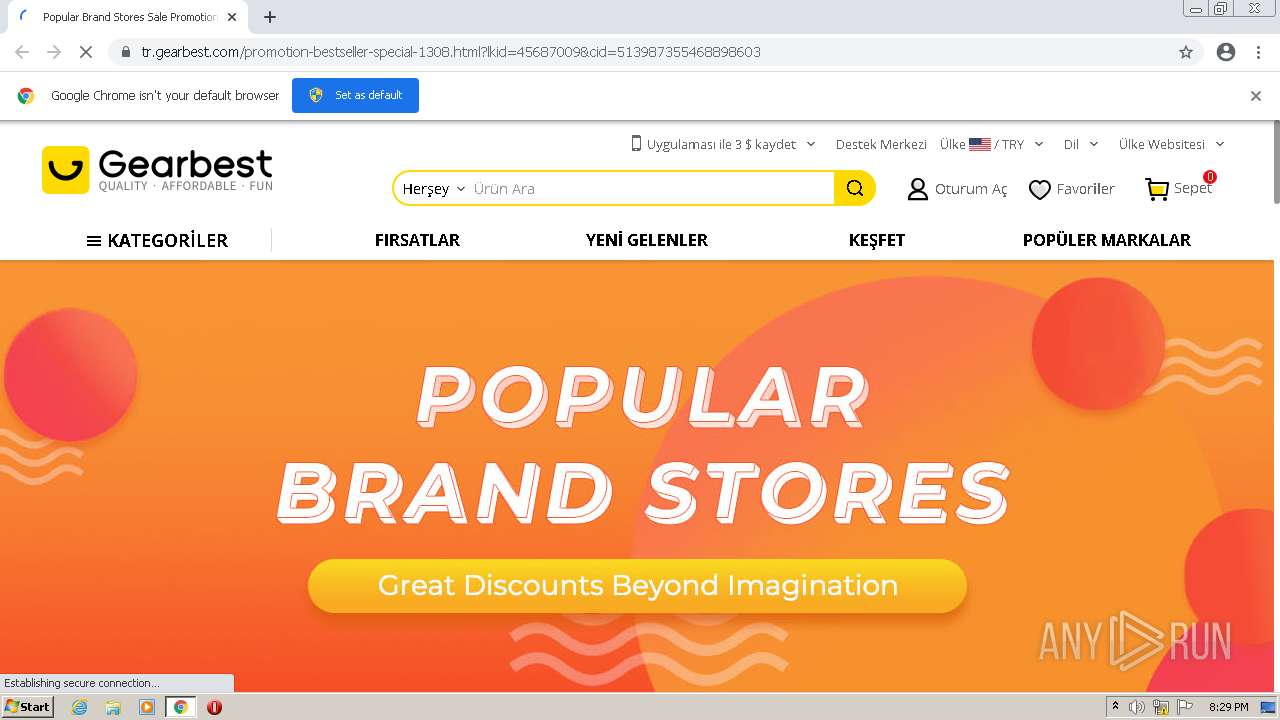Open the Destek Merkezi link

881,144
